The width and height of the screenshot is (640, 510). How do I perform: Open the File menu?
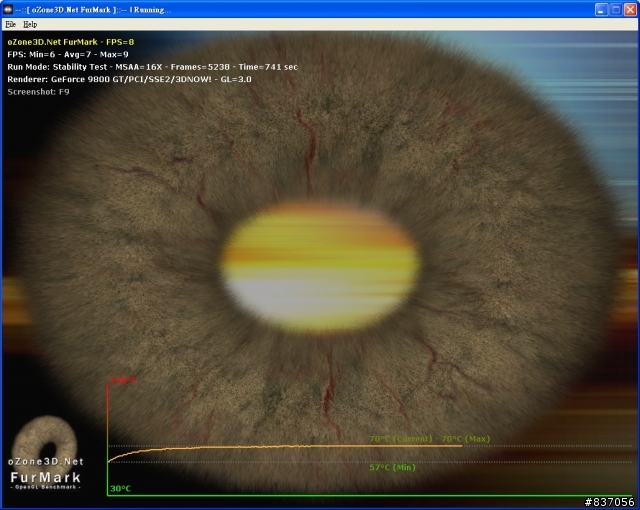coord(10,24)
